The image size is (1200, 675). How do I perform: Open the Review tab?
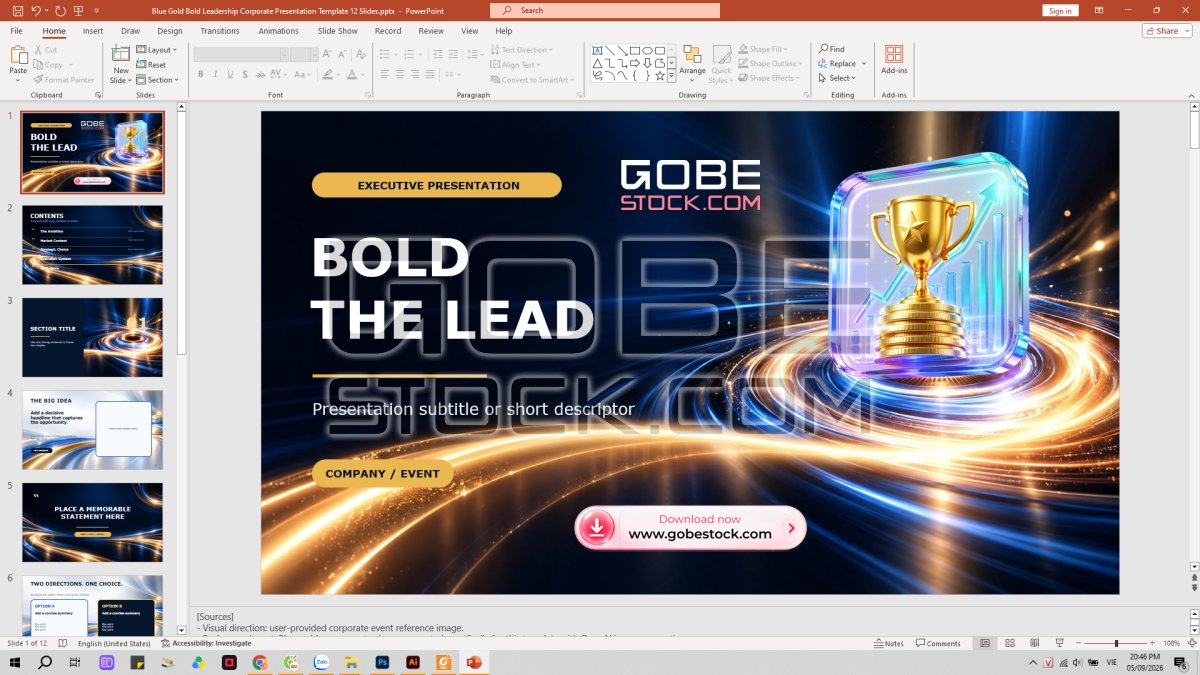coord(431,31)
